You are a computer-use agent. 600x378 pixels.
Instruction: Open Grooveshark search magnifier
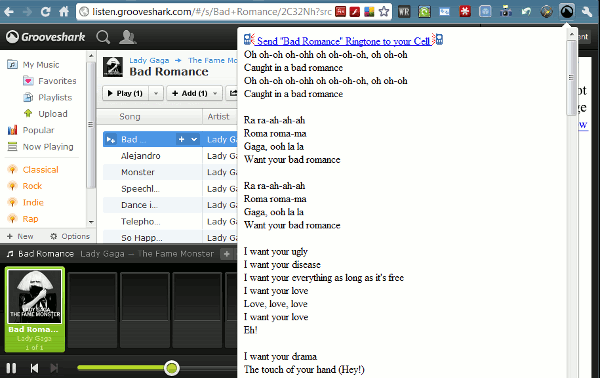103,37
